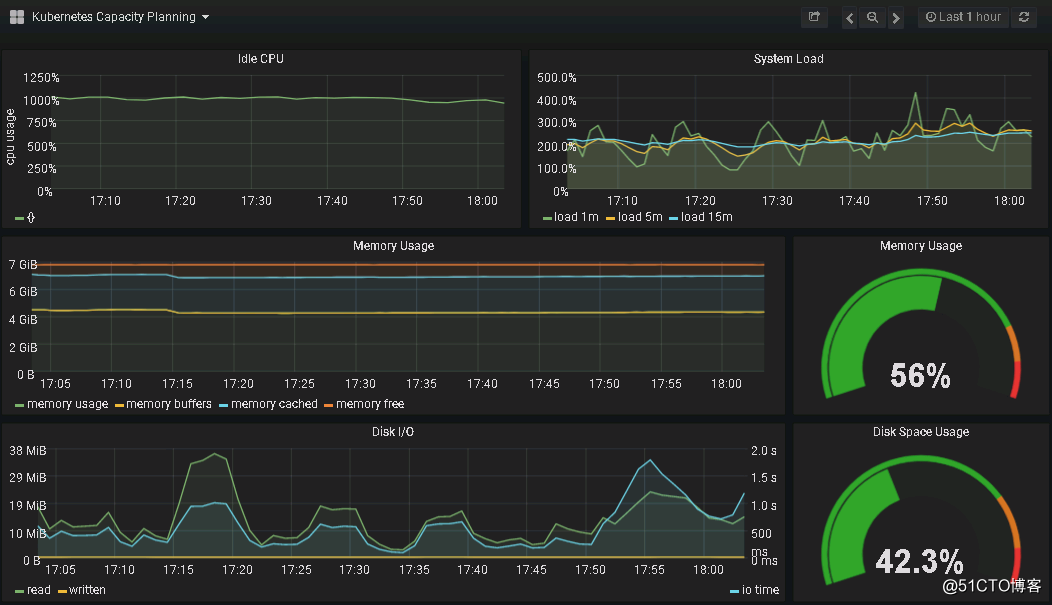
Task: Open the Disk Space Usage panel title
Action: pos(920,432)
